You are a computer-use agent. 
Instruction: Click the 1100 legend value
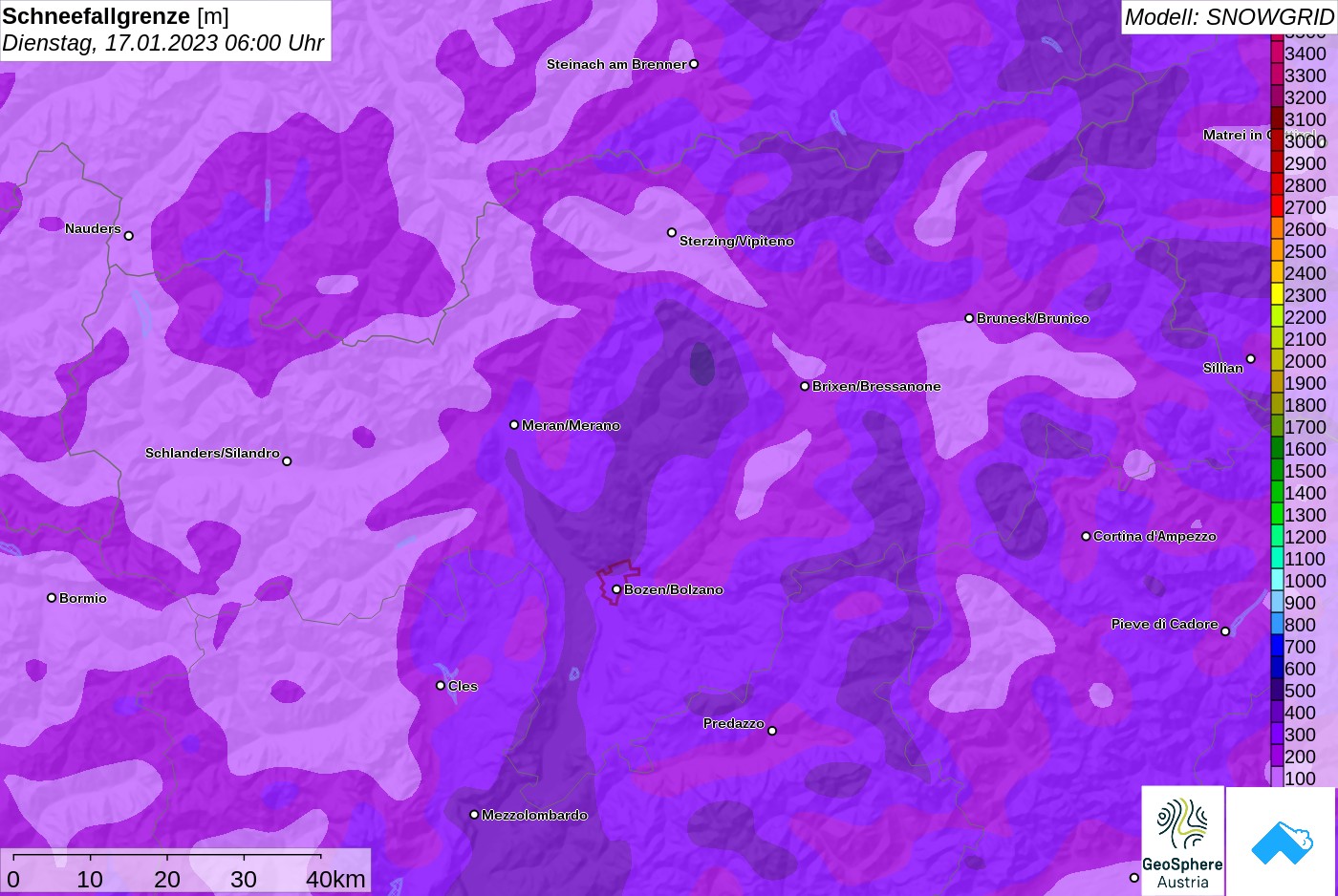coord(1306,559)
